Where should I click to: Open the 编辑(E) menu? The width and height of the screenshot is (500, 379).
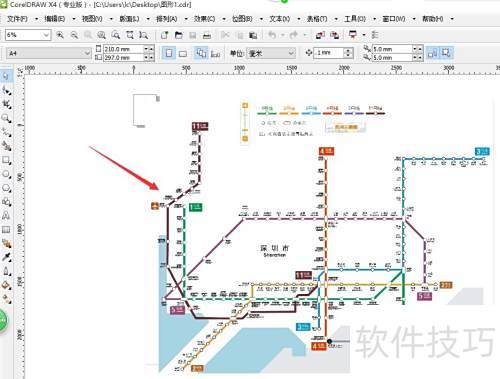point(55,19)
